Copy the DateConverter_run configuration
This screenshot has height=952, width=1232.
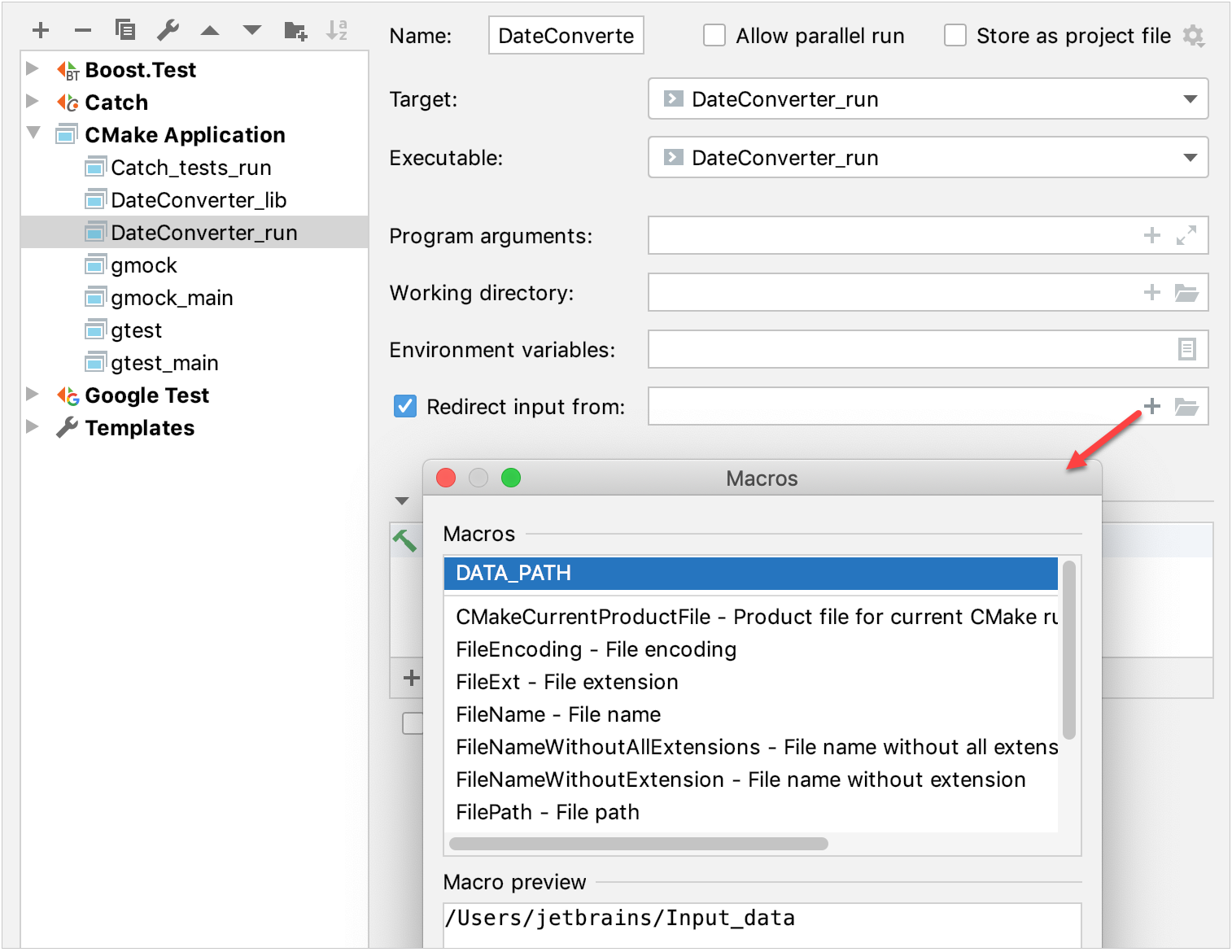(125, 30)
